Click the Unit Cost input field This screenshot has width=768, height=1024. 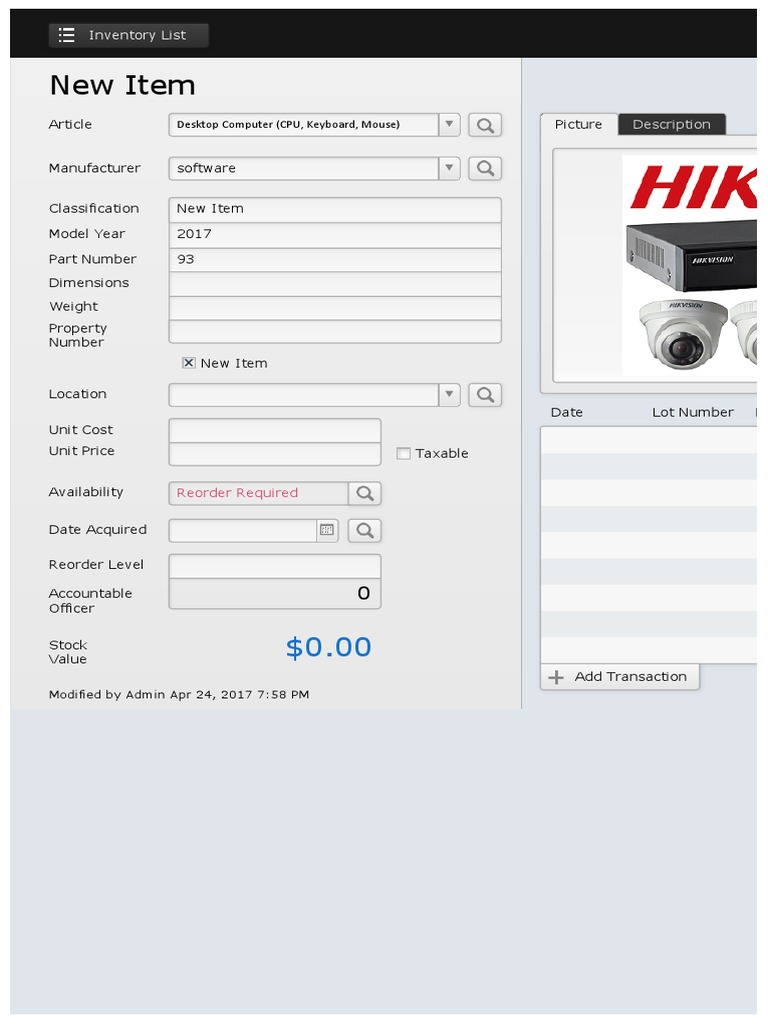pos(275,430)
